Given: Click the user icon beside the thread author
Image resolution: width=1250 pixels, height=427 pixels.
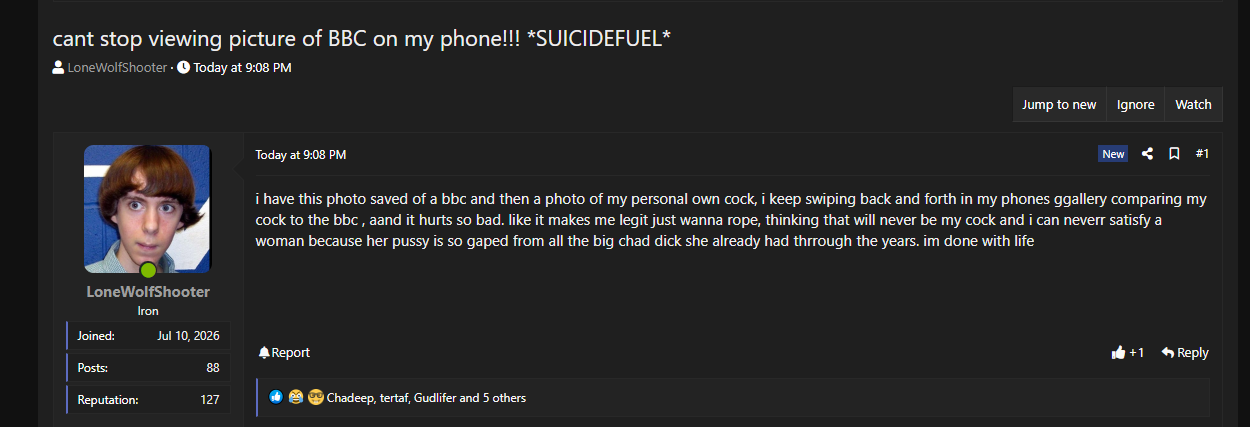Looking at the screenshot, I should [59, 68].
